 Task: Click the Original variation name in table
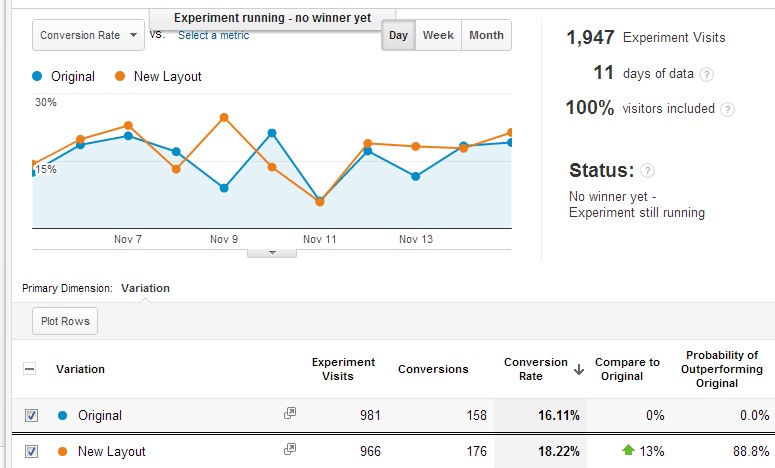(100, 416)
